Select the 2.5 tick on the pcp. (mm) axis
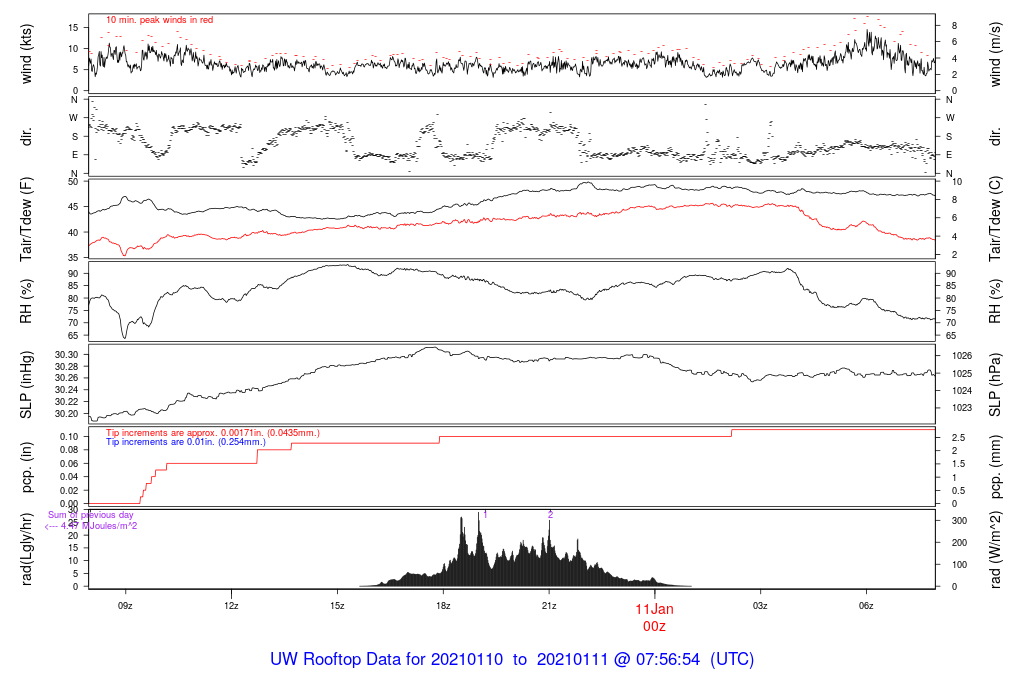Screen dimensions: 1024x700 coord(959,438)
